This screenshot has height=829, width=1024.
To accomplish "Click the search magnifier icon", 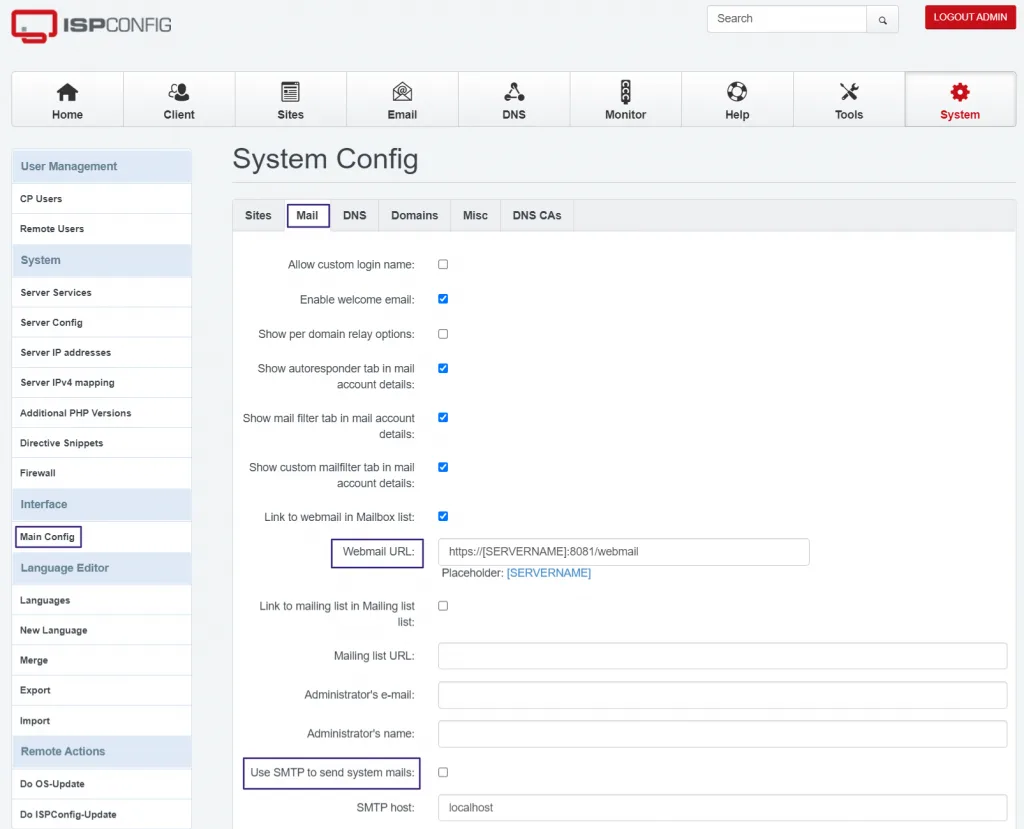I will click(x=882, y=20).
